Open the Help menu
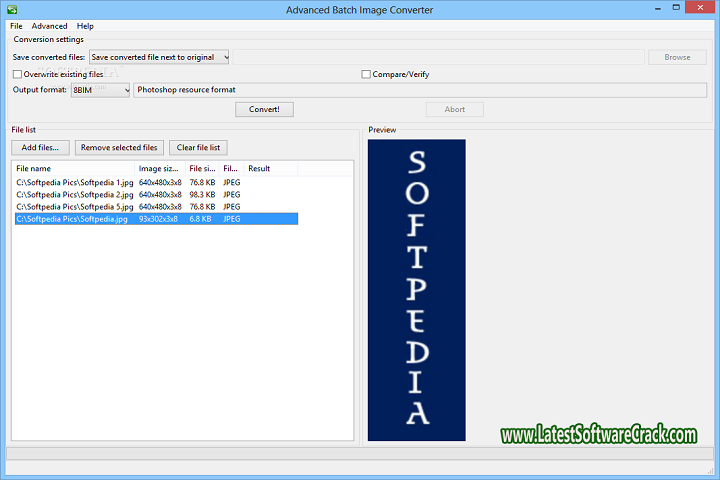The image size is (720, 480). click(85, 26)
